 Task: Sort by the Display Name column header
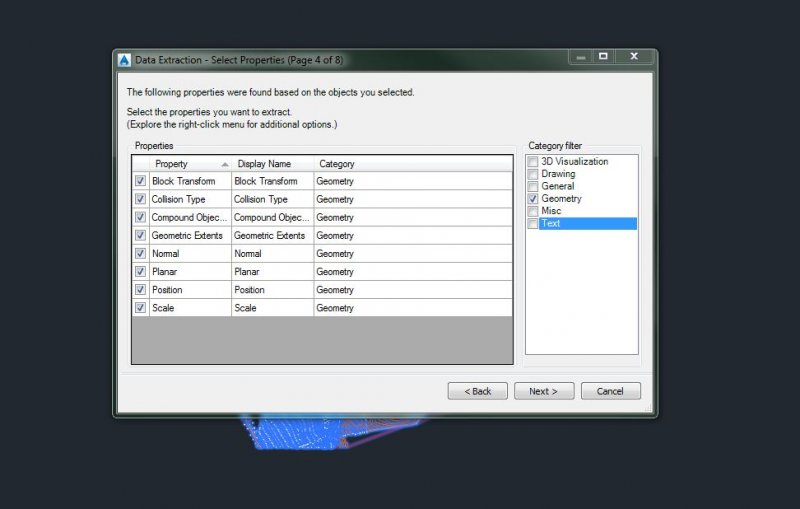click(272, 164)
